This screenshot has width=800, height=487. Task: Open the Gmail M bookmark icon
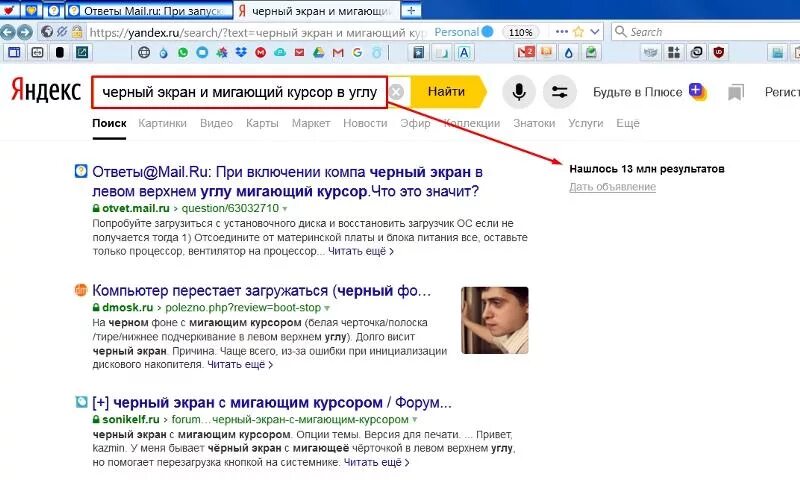(x=338, y=52)
